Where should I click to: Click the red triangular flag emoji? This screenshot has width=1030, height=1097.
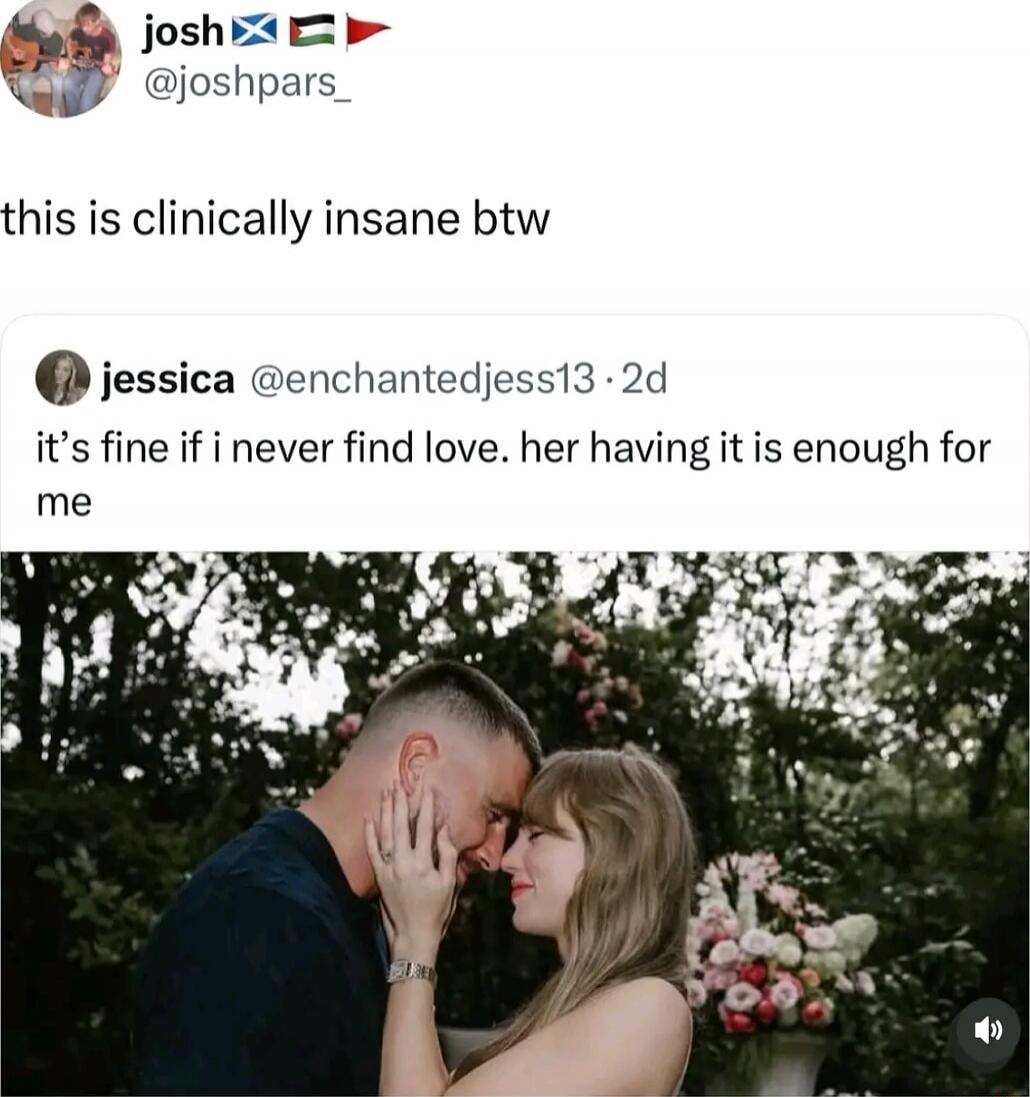pyautogui.click(x=367, y=32)
